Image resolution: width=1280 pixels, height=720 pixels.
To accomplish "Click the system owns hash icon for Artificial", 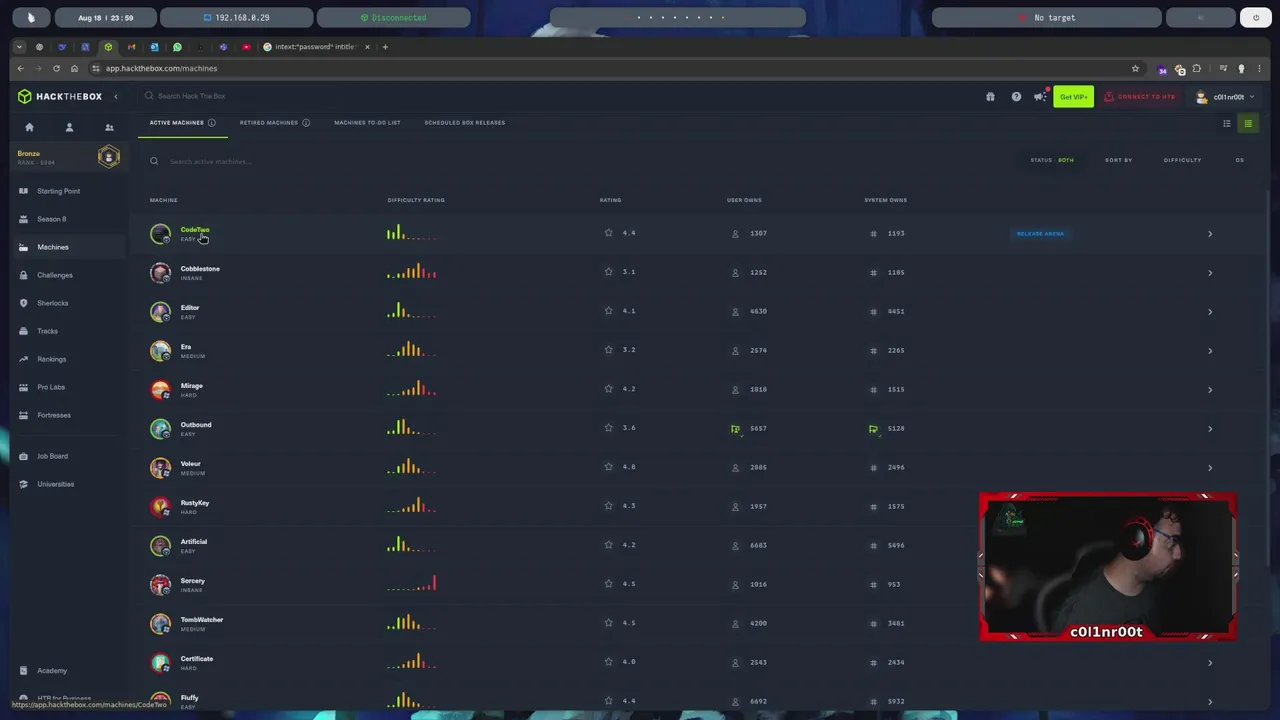I will click(x=873, y=546).
